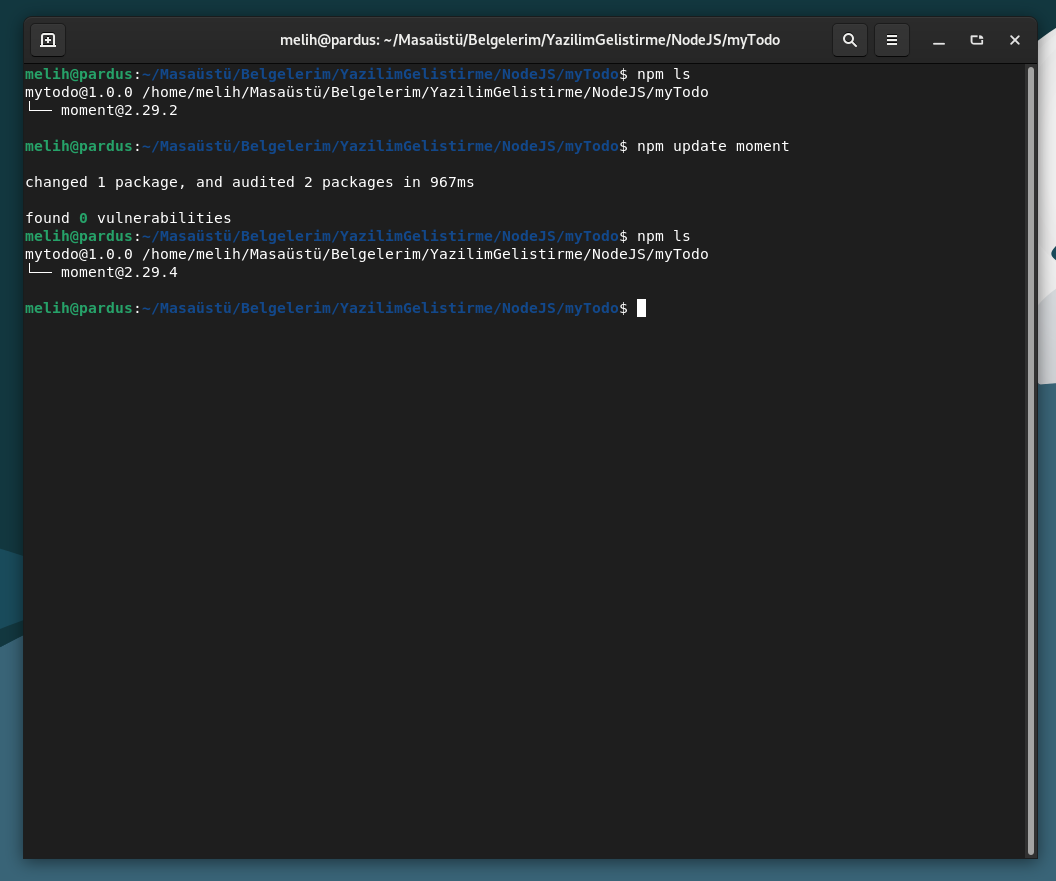This screenshot has width=1056, height=881.
Task: Click the window title path text
Action: pos(530,40)
